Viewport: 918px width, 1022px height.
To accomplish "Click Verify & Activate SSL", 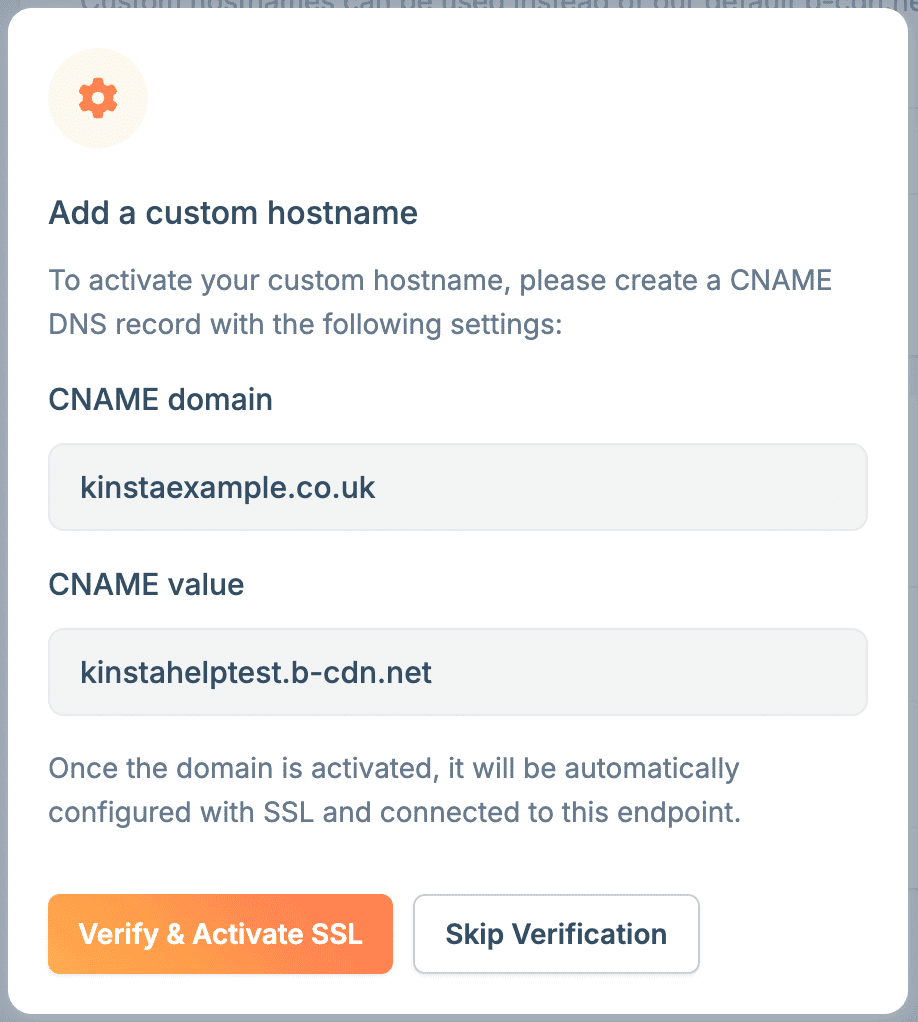I will click(x=220, y=934).
